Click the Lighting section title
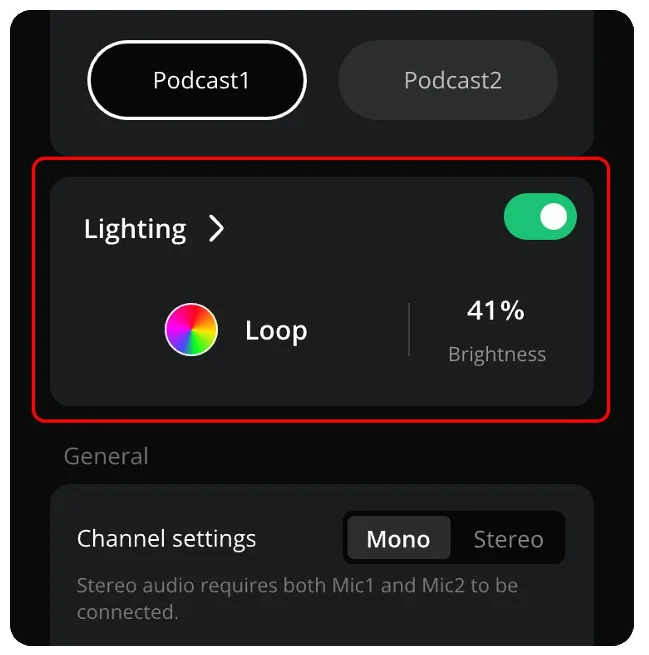 click(135, 229)
